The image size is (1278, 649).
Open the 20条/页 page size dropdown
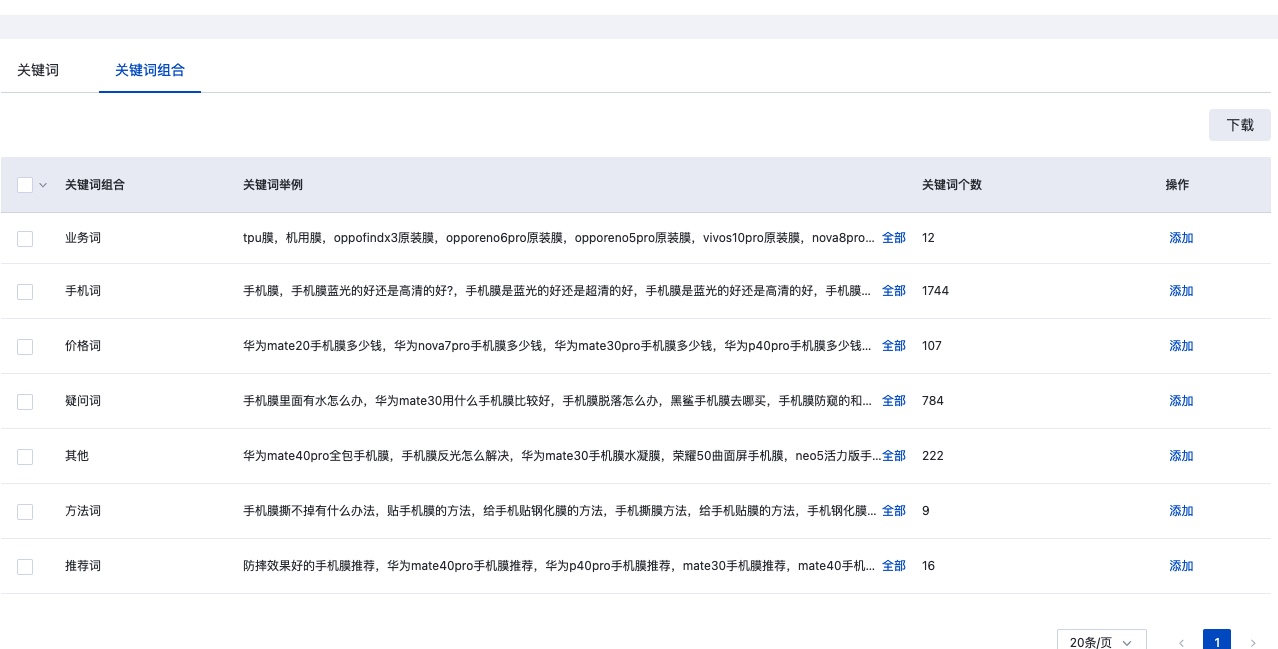[x=1100, y=642]
